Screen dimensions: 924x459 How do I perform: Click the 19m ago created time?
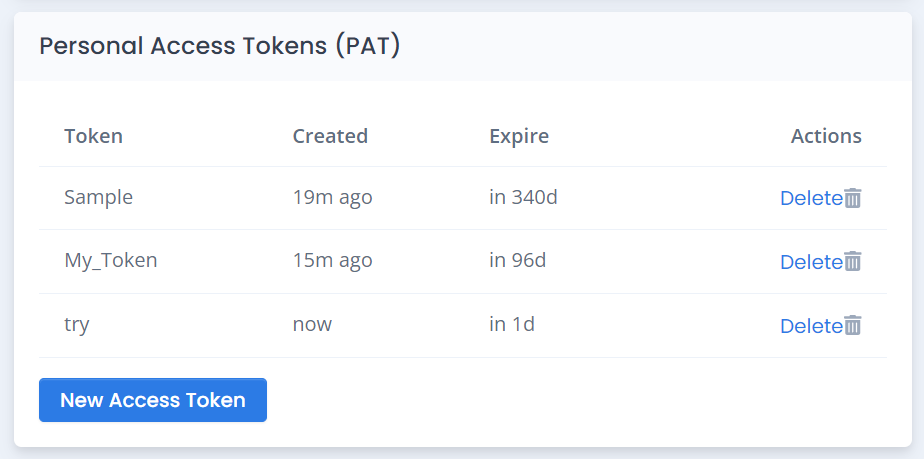[x=332, y=197]
